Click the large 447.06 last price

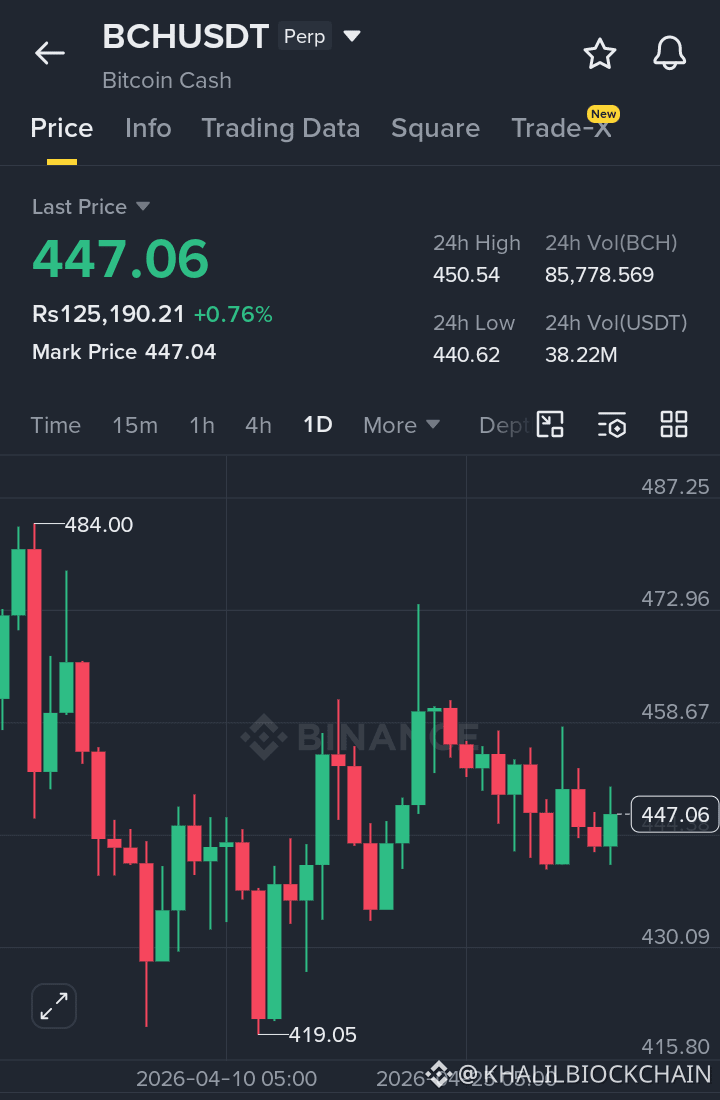pos(121,259)
